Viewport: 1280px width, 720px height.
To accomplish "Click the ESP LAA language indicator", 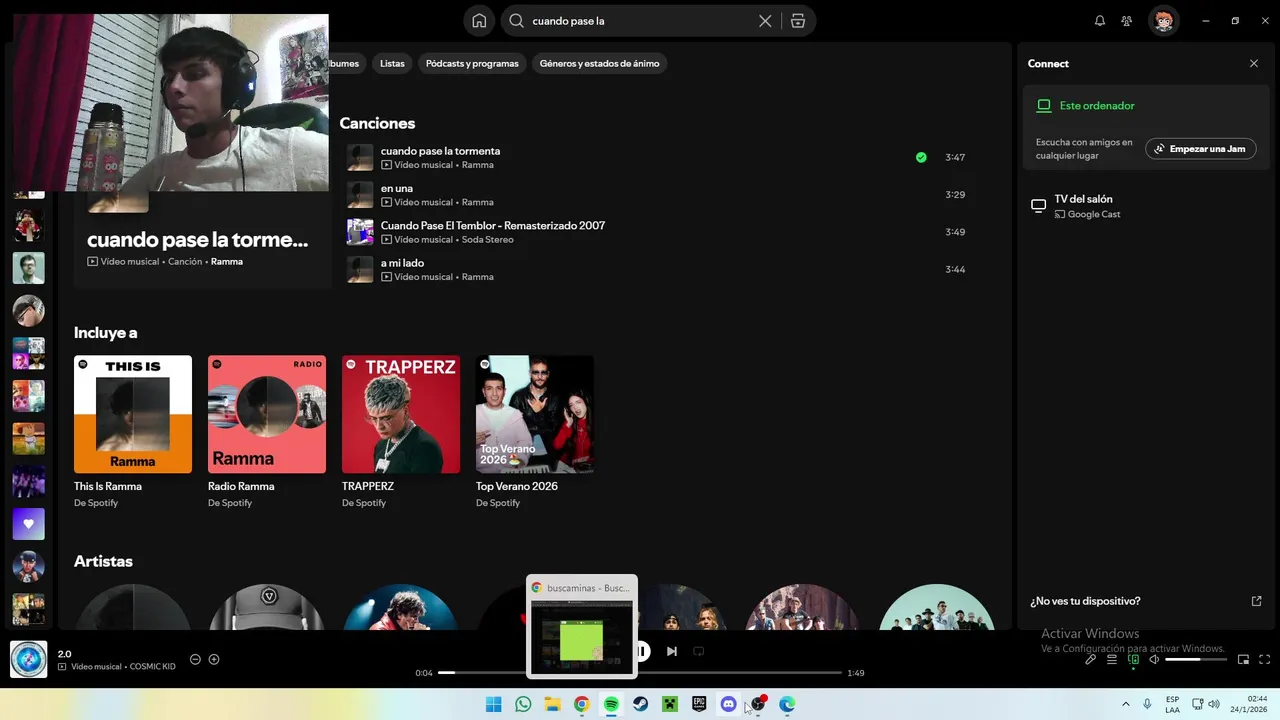I will 1172,704.
